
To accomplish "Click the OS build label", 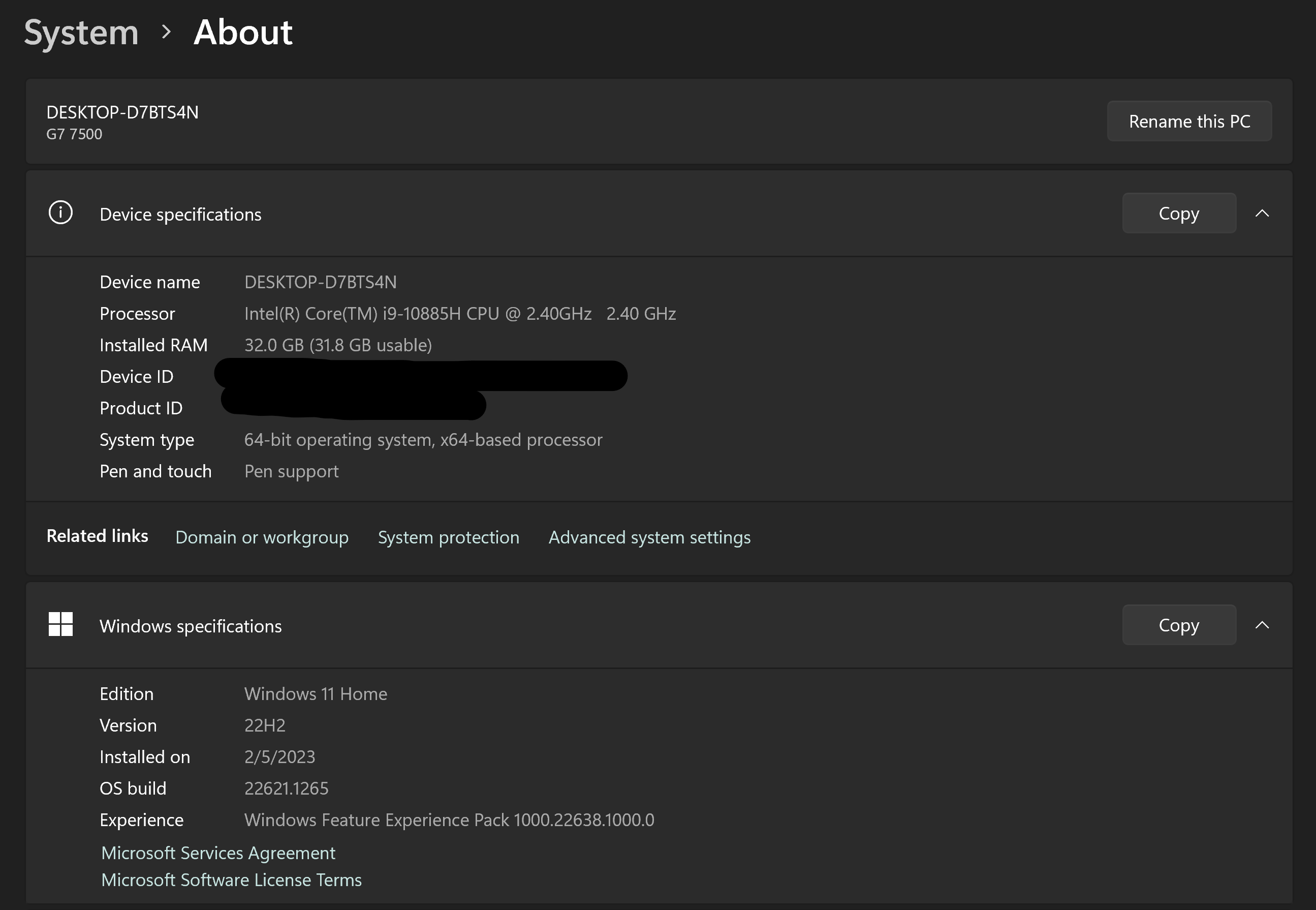I will [x=133, y=788].
